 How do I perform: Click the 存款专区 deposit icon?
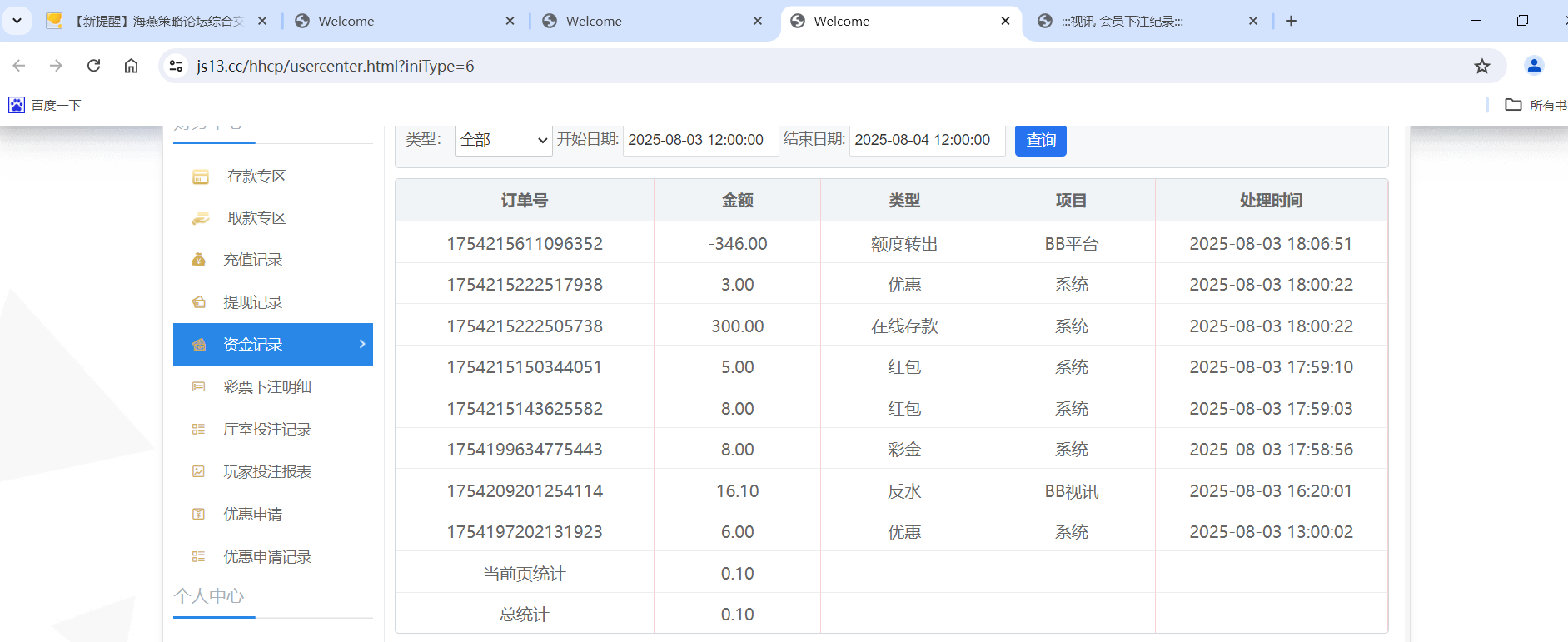click(x=201, y=177)
